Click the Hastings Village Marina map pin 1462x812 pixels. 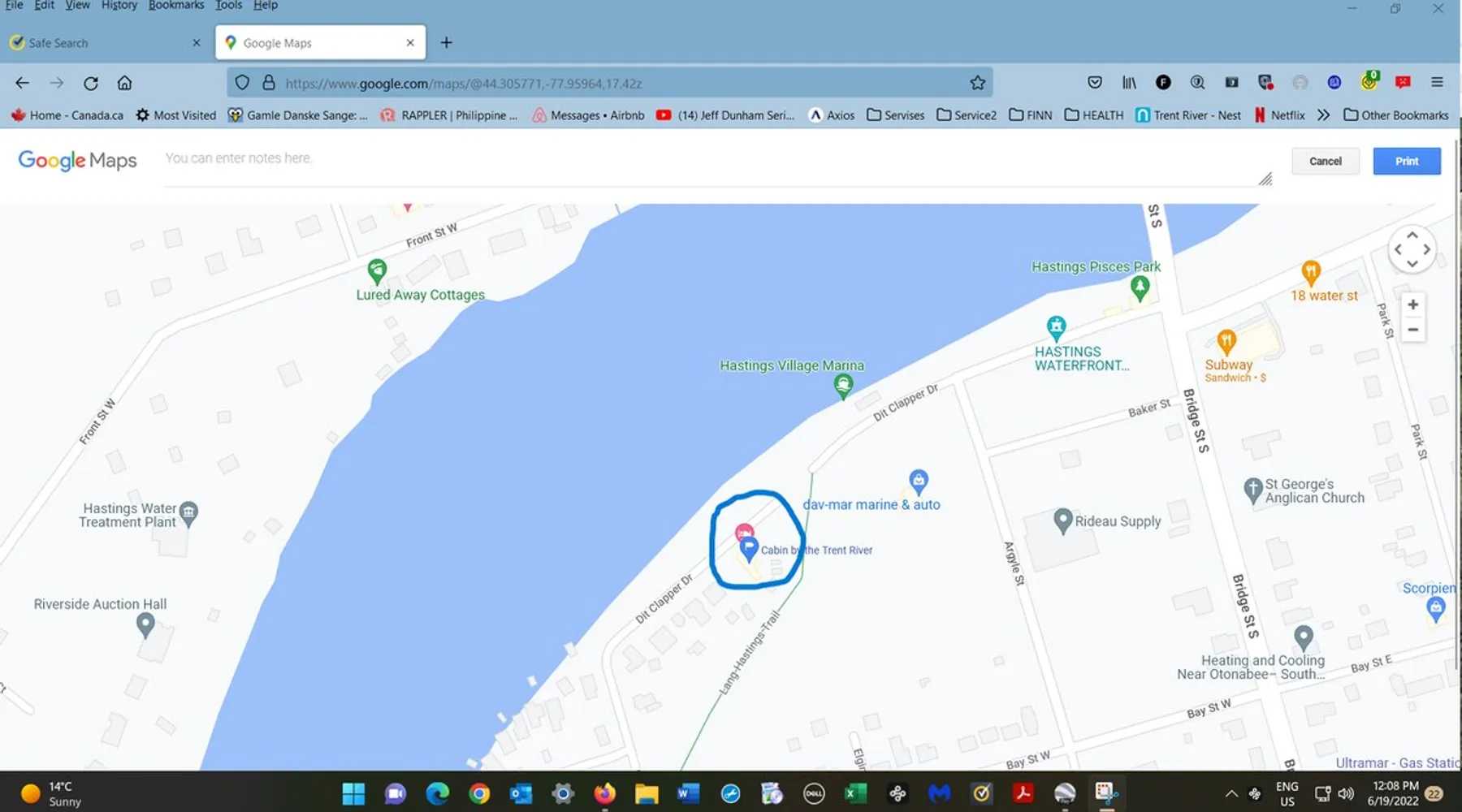(843, 386)
